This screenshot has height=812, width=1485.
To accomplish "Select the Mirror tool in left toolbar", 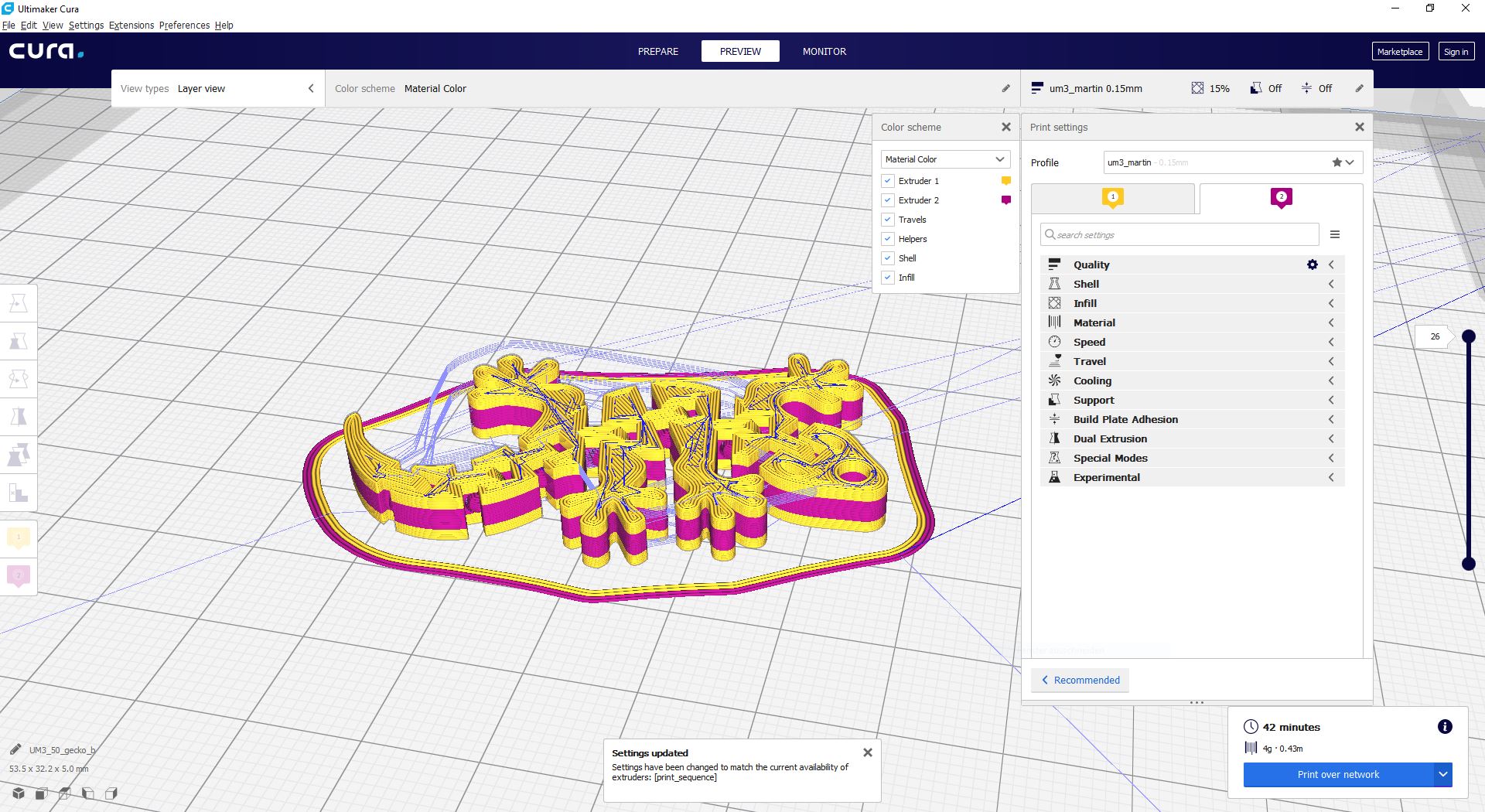I will [19, 417].
